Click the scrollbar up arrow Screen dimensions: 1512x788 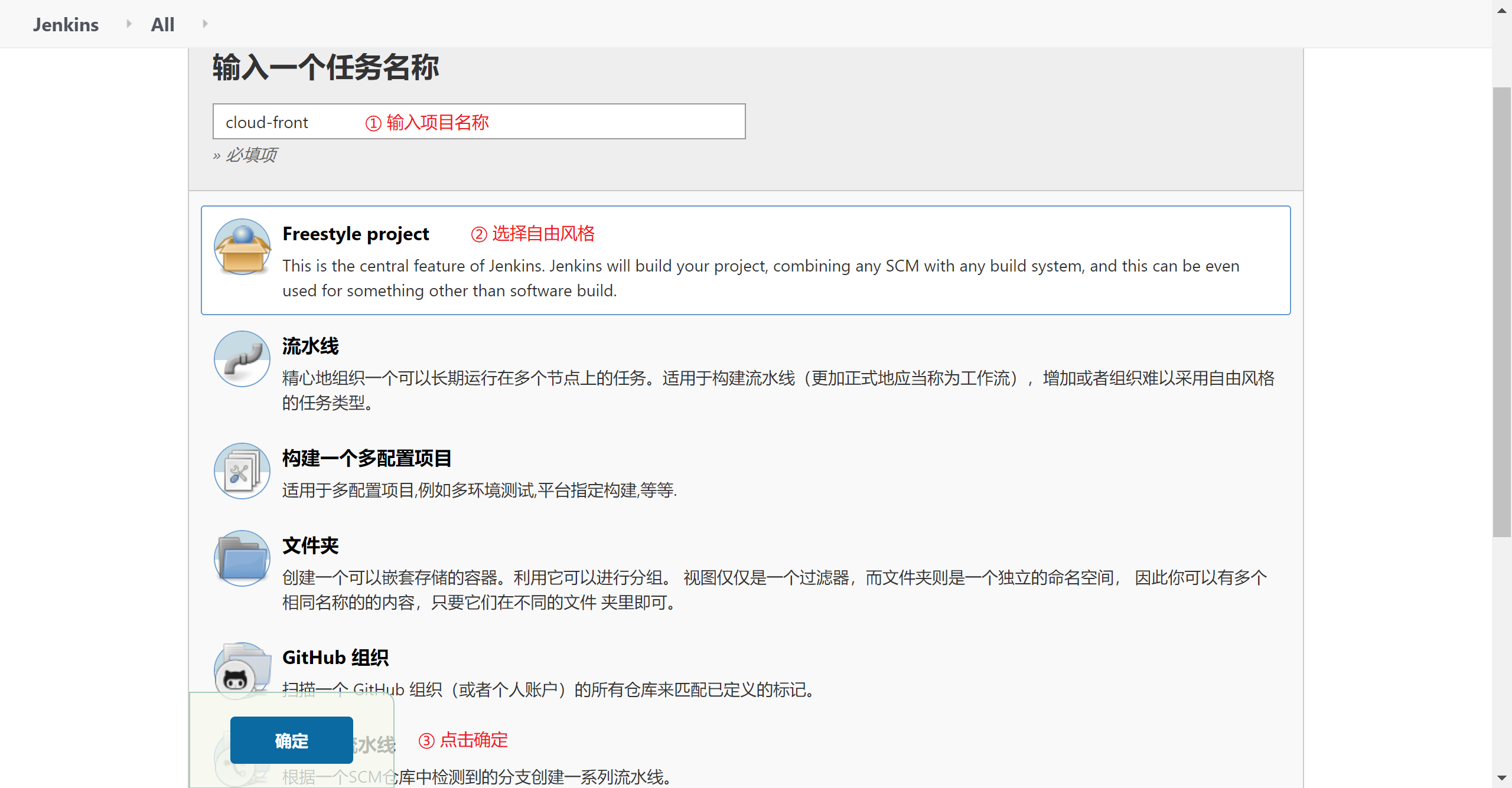pyautogui.click(x=1501, y=9)
